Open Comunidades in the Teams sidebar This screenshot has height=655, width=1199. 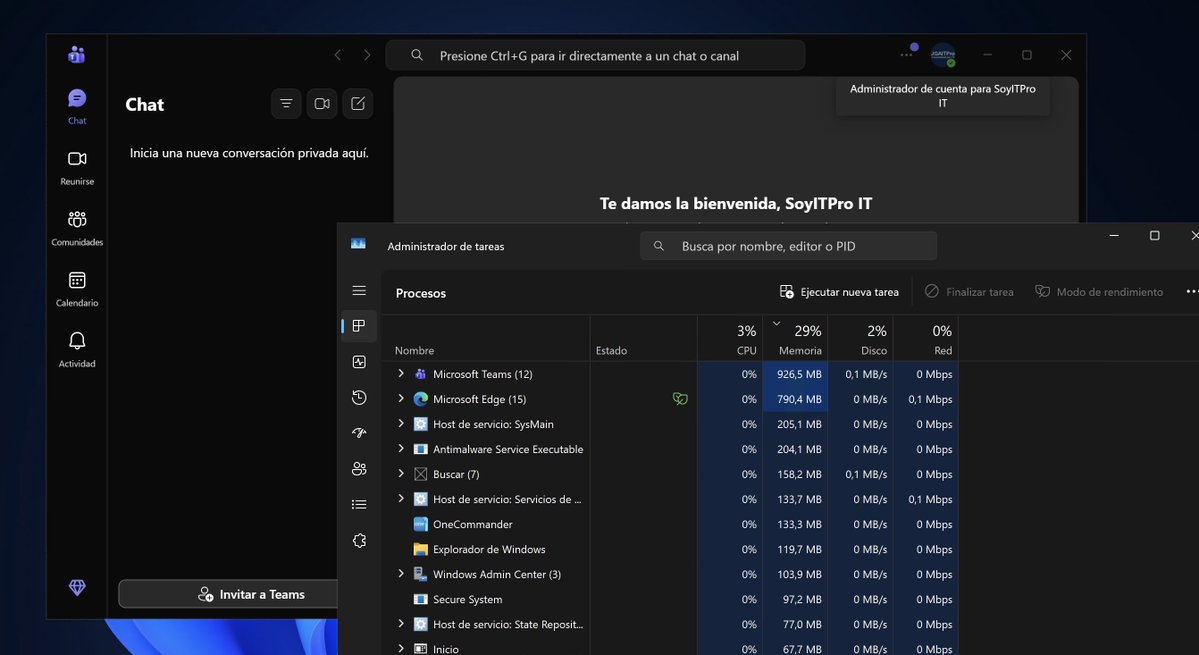click(x=77, y=228)
